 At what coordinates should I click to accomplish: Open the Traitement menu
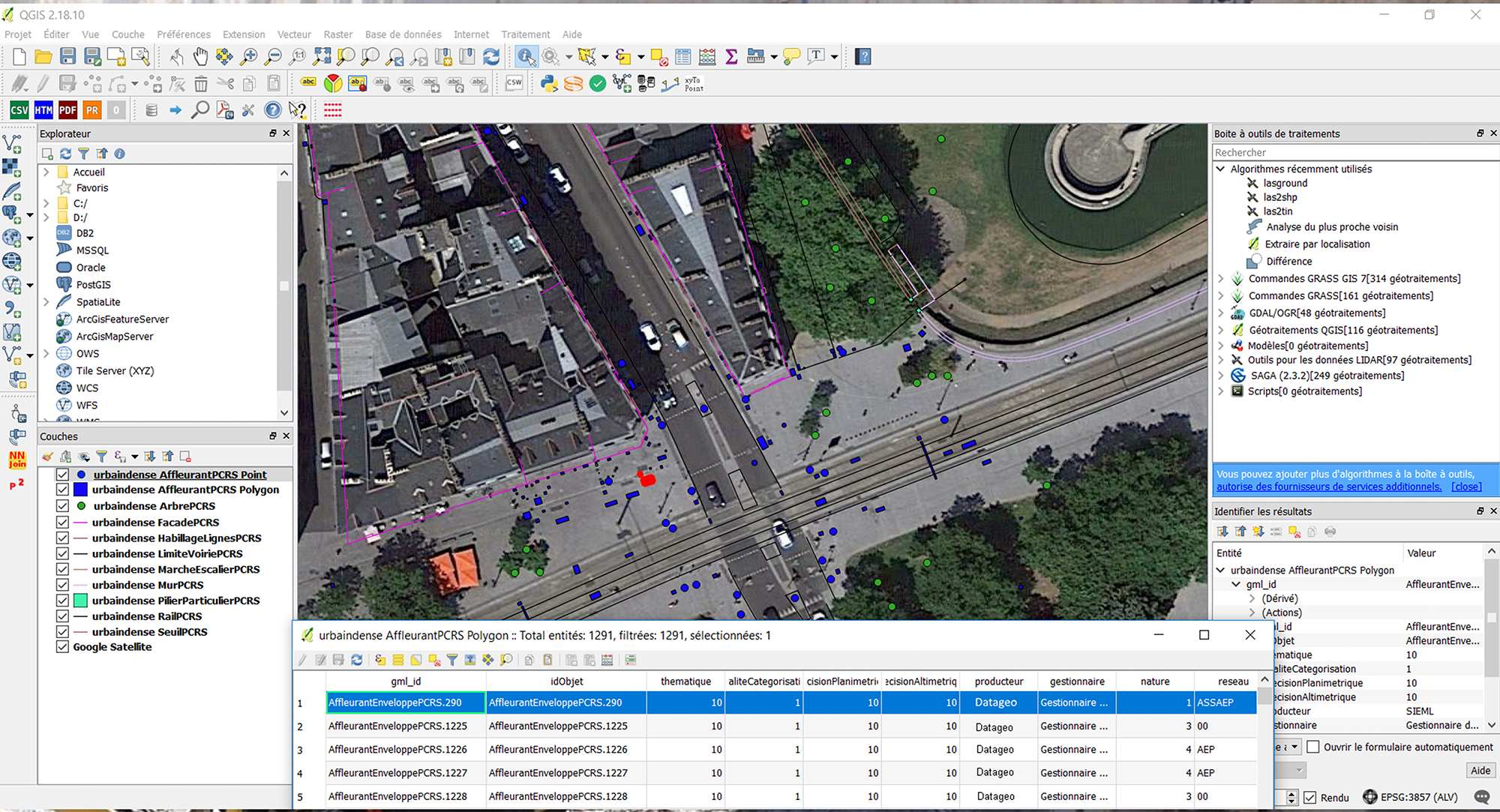coord(525,34)
